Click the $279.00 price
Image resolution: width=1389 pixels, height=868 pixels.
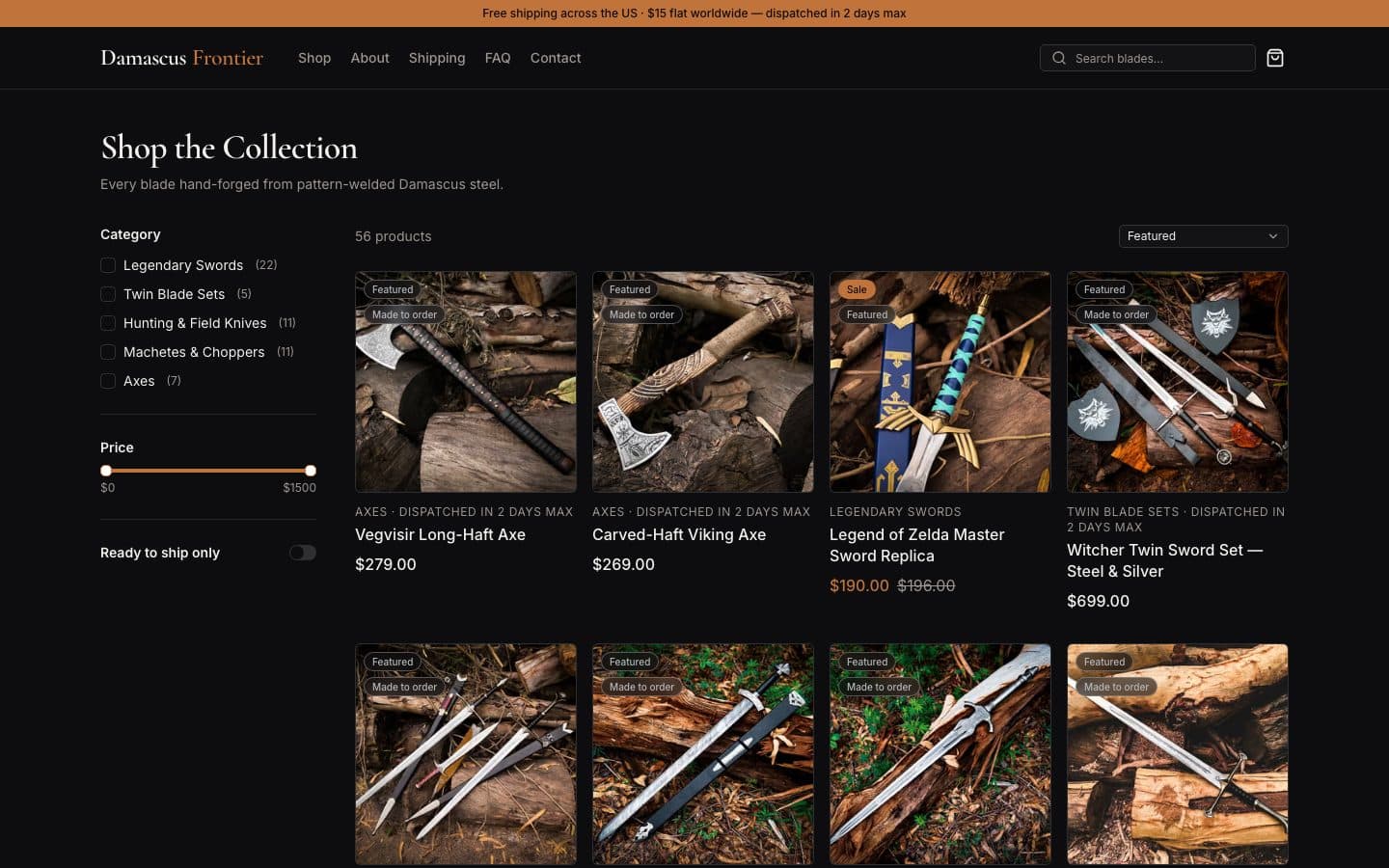386,564
